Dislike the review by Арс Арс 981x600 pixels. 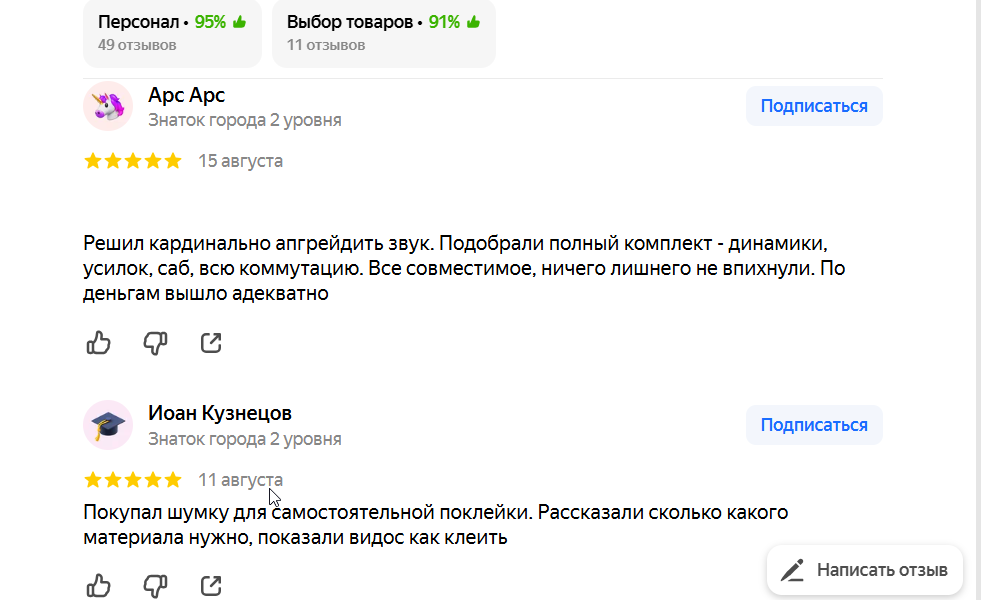tap(155, 343)
